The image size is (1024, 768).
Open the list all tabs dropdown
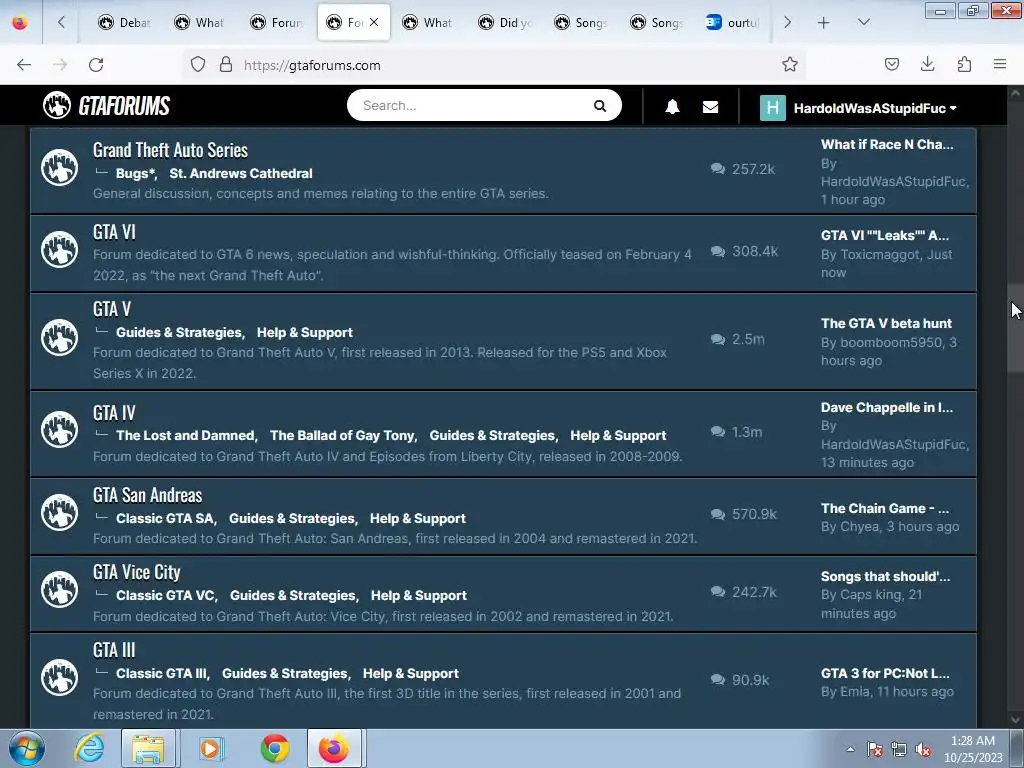863,22
